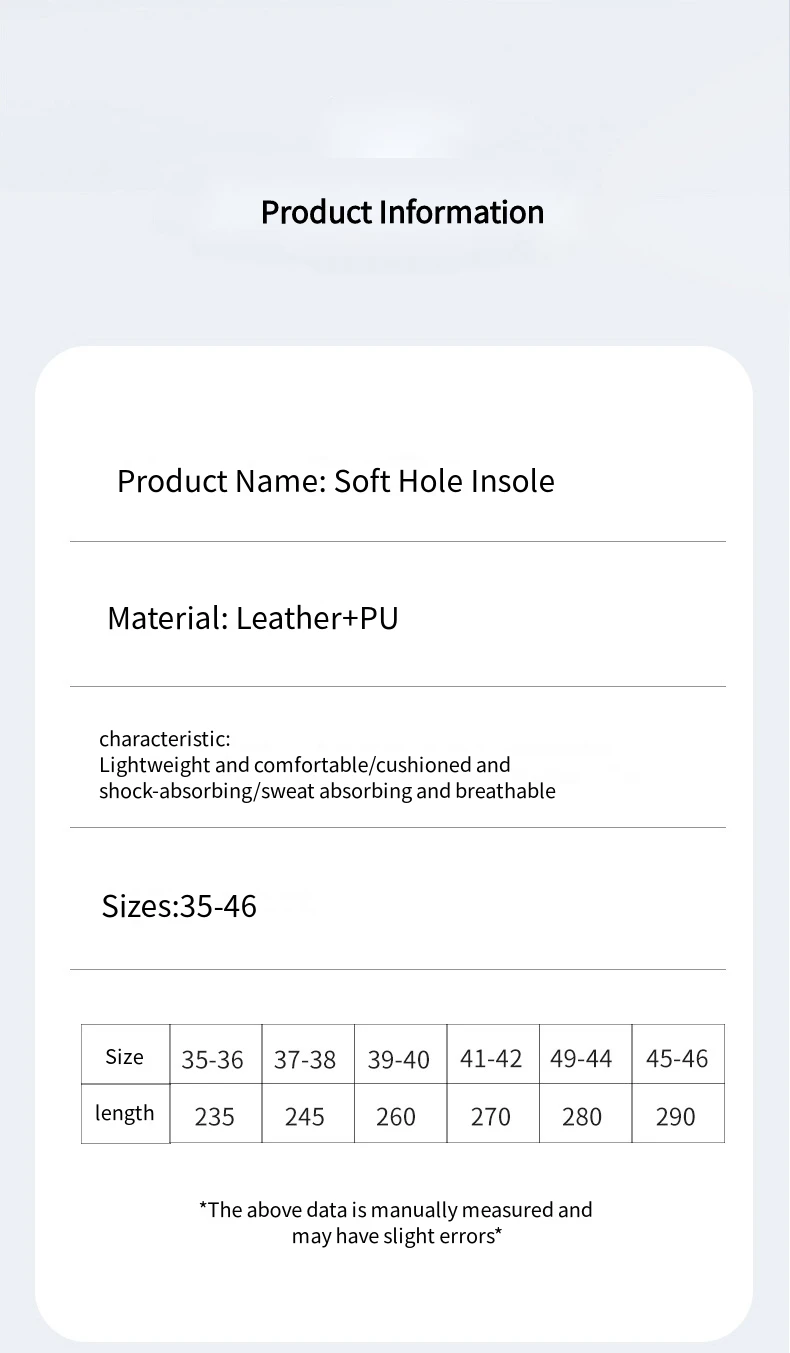Click the Material: Leather+PU line
This screenshot has width=790, height=1353.
click(252, 618)
